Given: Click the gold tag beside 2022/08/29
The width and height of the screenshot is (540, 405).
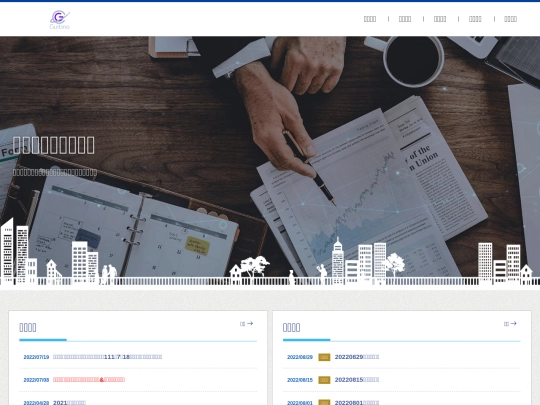Looking at the screenshot, I should [324, 357].
